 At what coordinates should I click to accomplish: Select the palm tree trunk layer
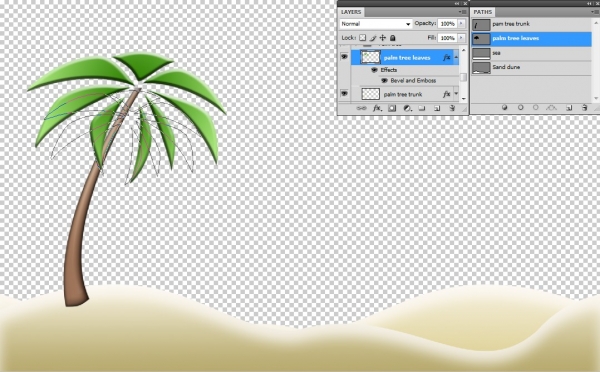coord(405,94)
